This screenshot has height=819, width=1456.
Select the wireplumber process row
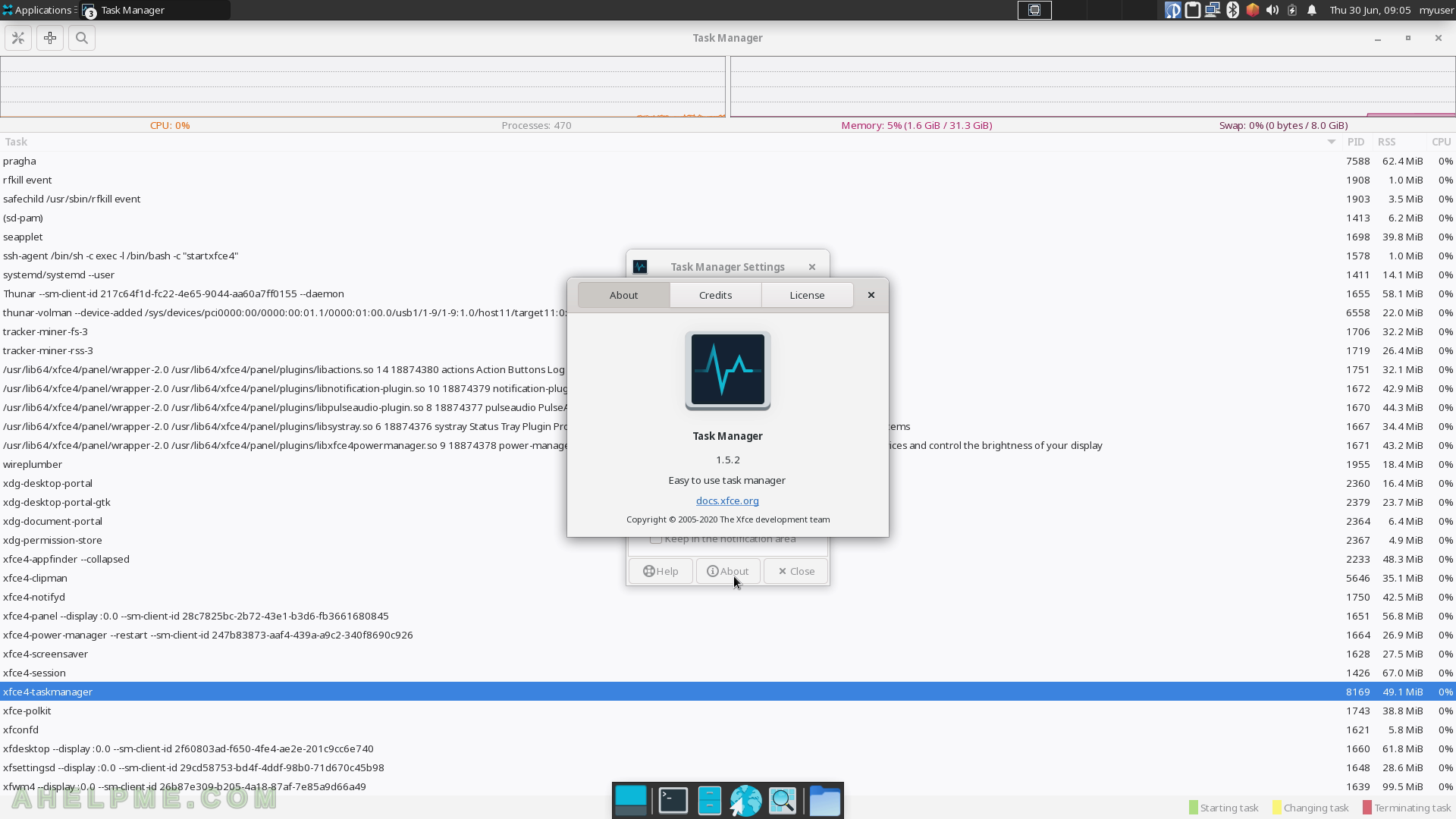pyautogui.click(x=728, y=464)
